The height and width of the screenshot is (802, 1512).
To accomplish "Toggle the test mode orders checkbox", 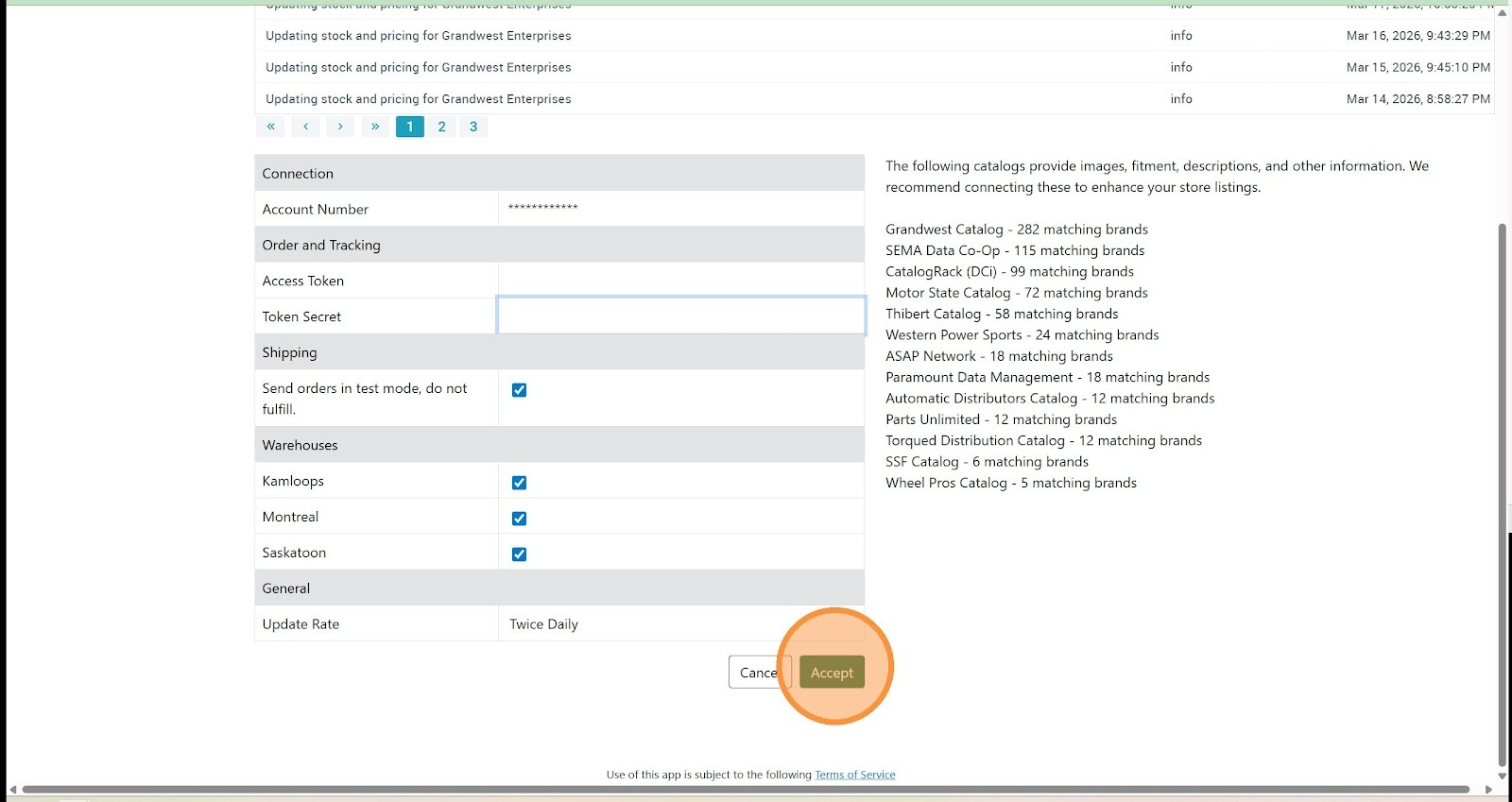I will coord(519,390).
